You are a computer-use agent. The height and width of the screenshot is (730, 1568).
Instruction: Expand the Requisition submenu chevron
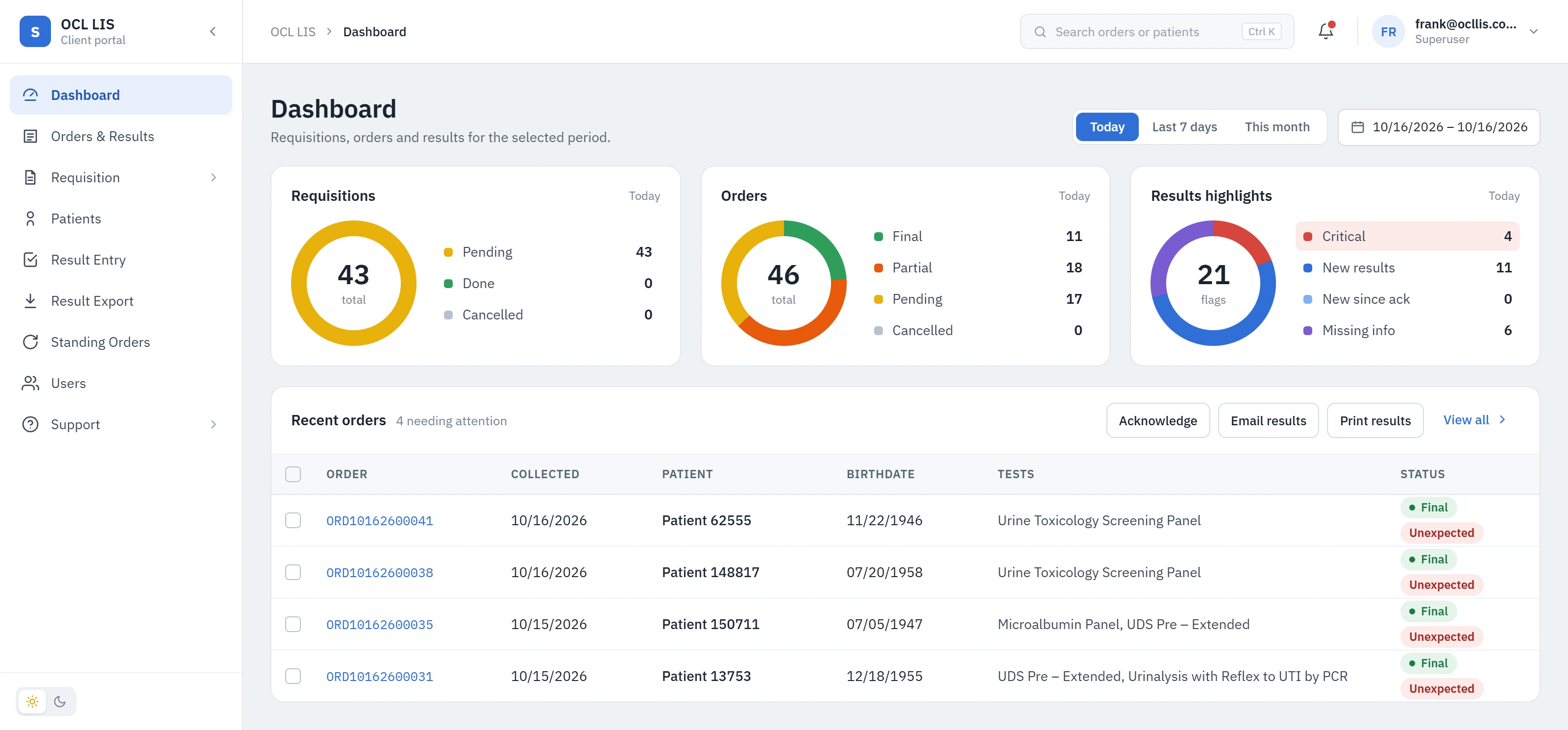tap(213, 177)
